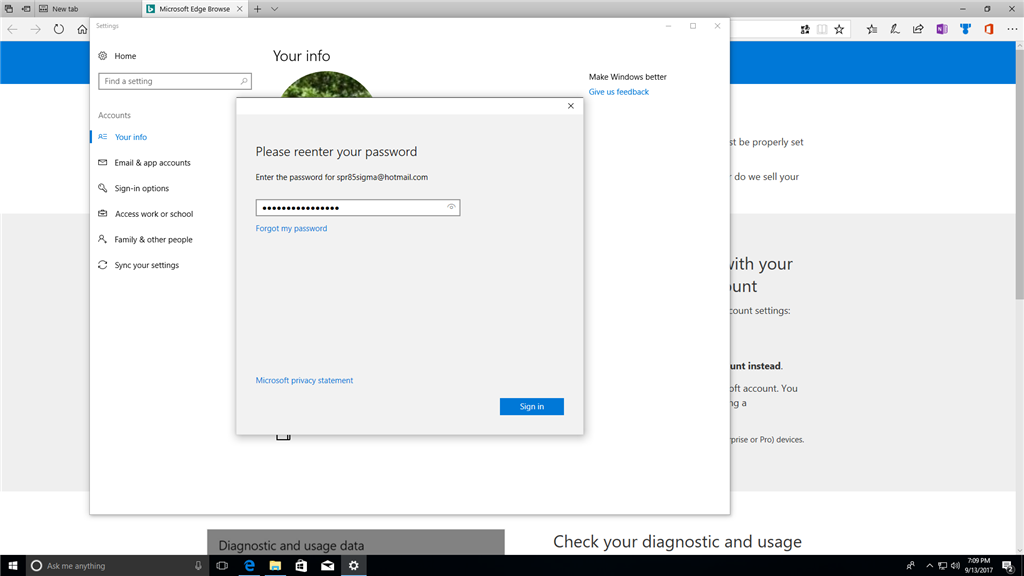Click the Edge back arrow
1024x576 pixels.
[x=12, y=29]
